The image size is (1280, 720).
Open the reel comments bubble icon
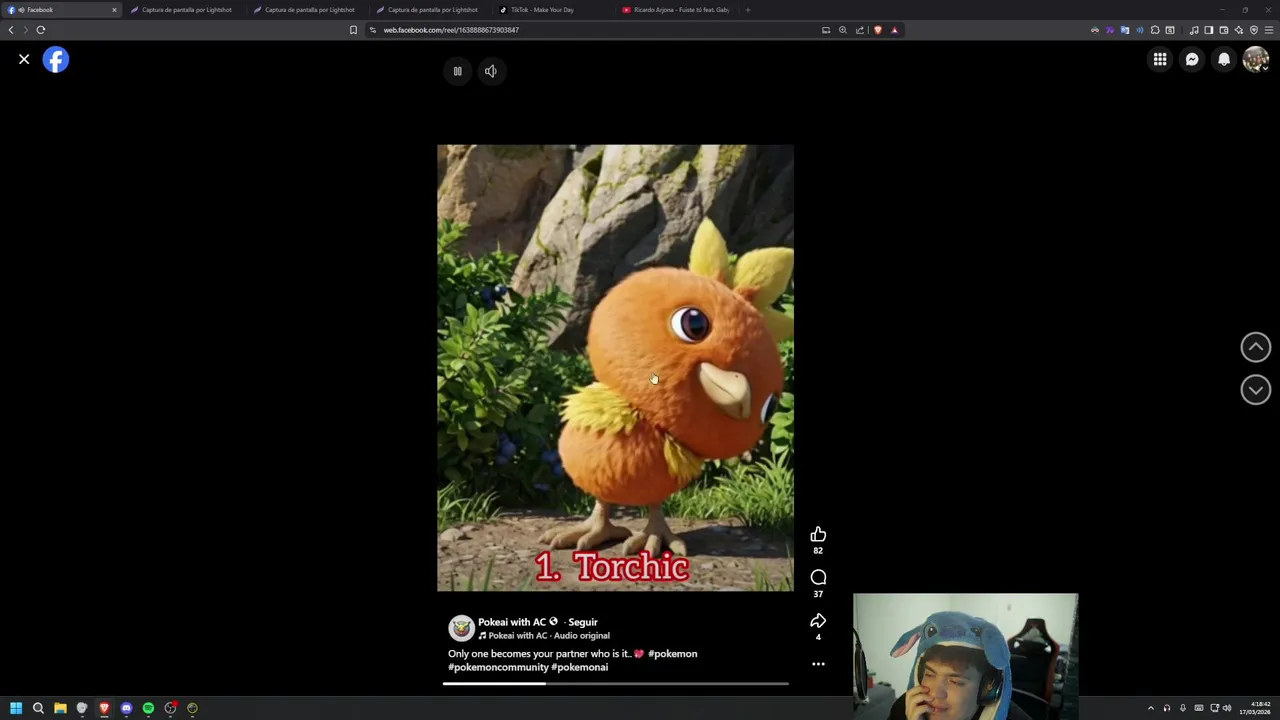818,578
